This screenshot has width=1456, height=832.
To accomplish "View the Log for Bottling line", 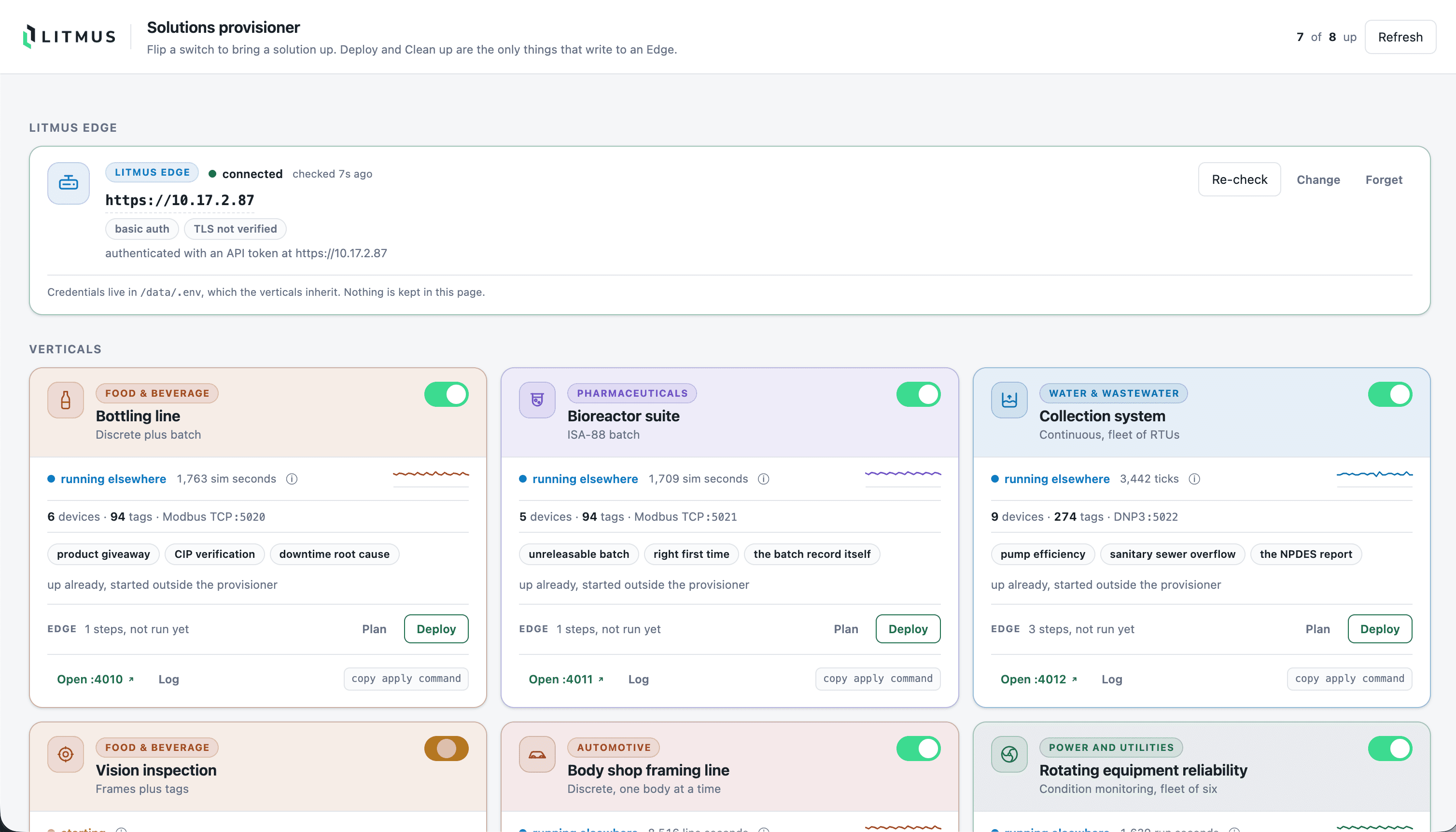I will point(168,679).
